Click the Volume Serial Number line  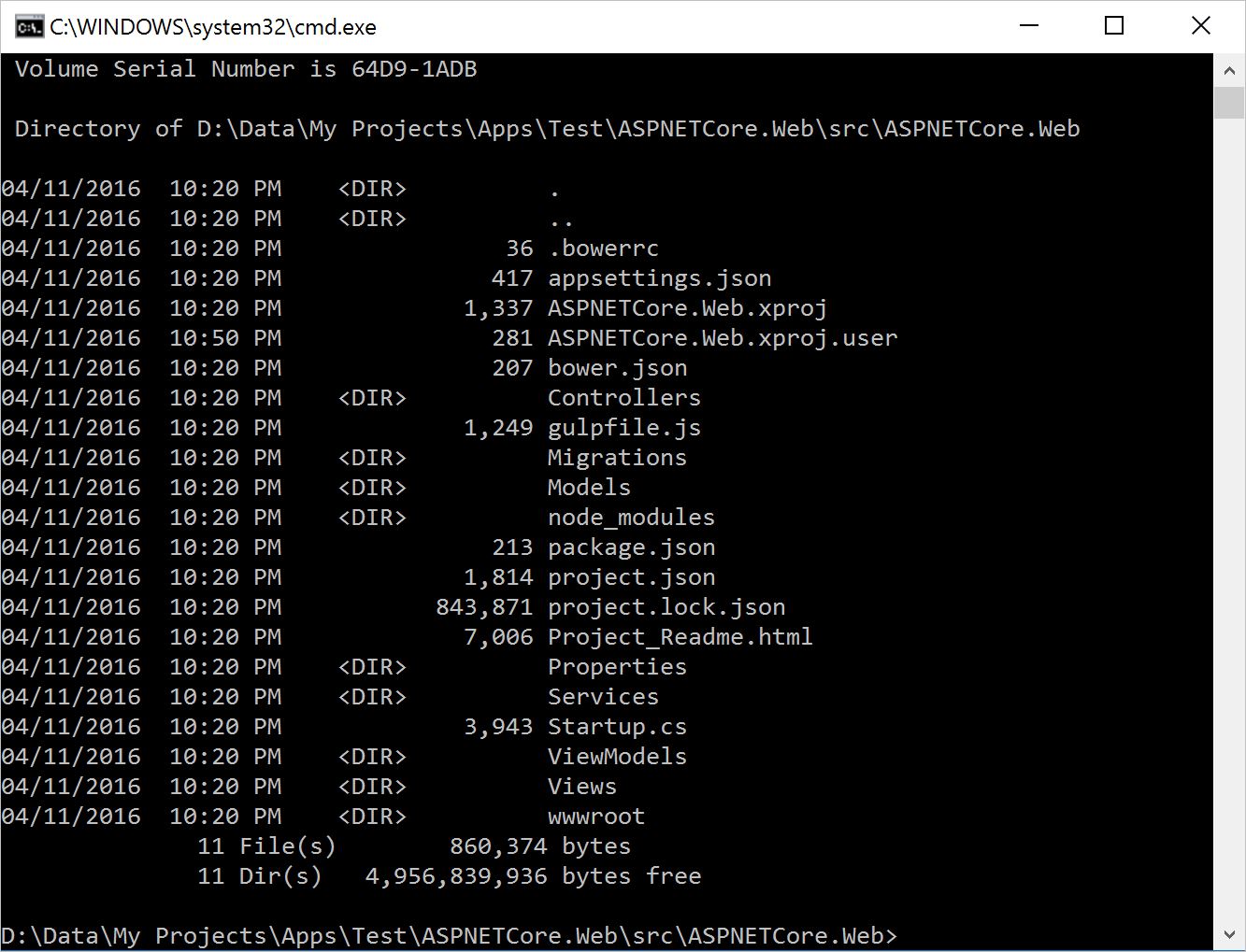[246, 69]
